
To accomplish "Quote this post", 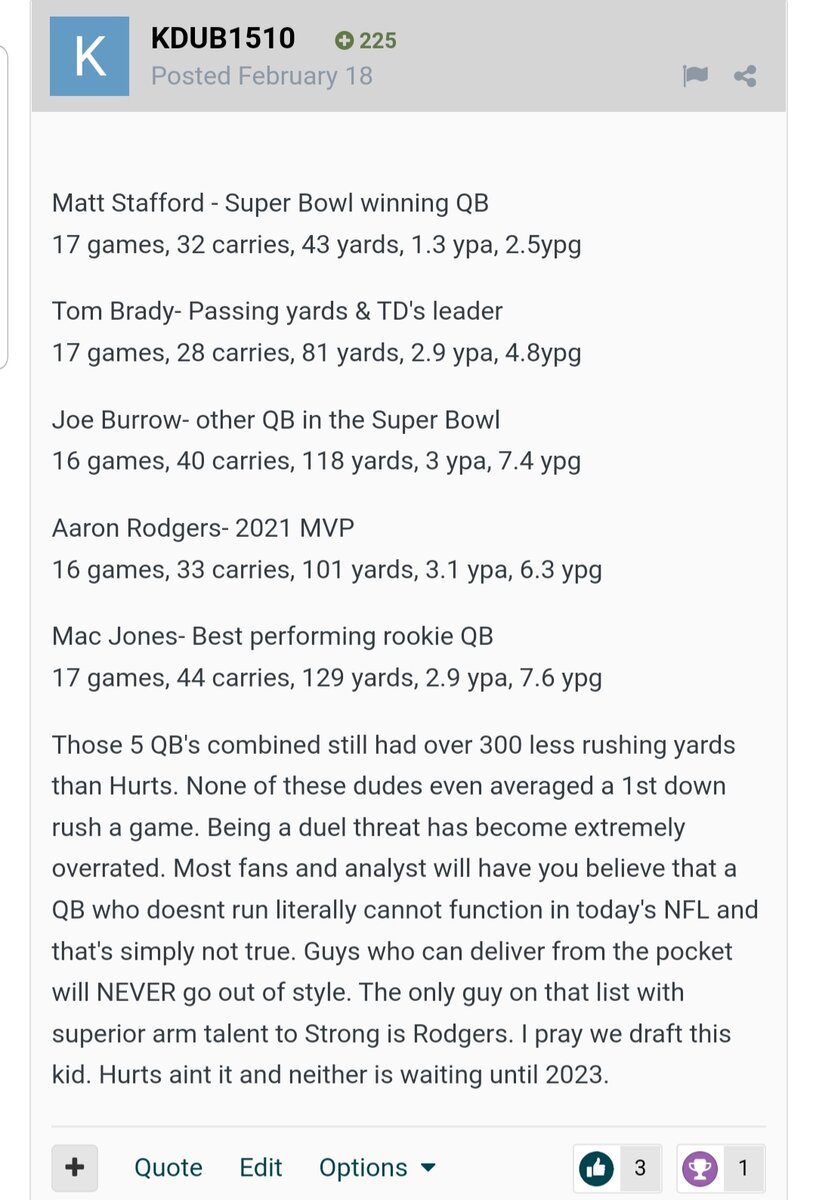I will click(x=168, y=1167).
